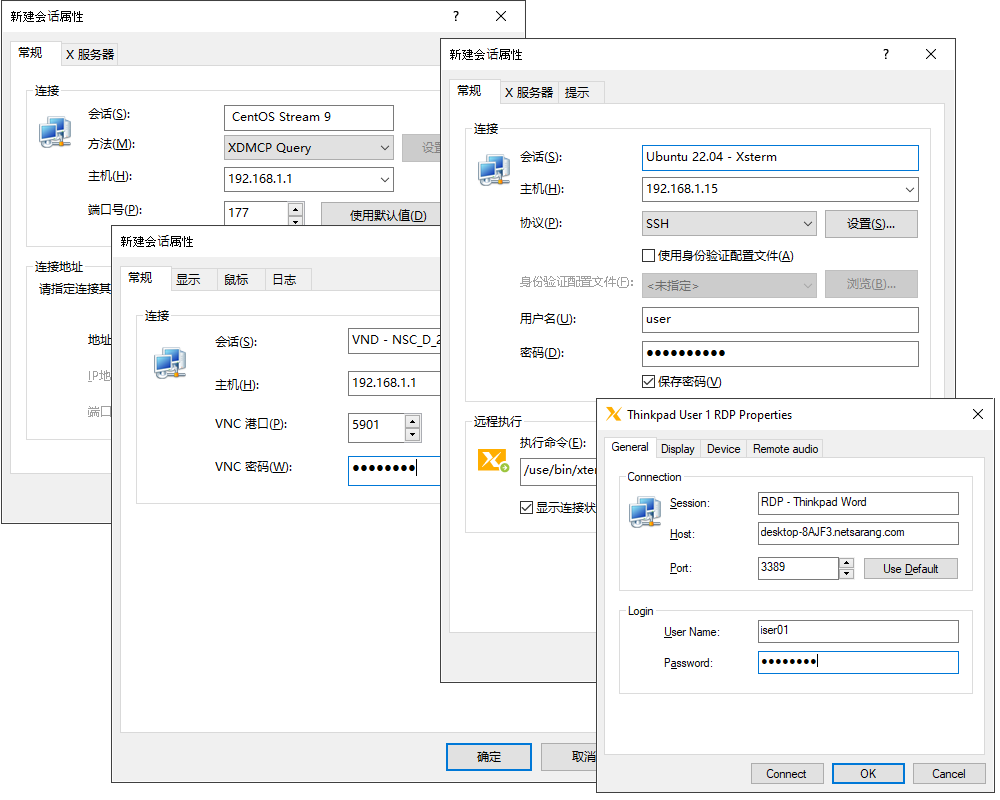Click the VND - NSC_D session name field

pos(394,341)
